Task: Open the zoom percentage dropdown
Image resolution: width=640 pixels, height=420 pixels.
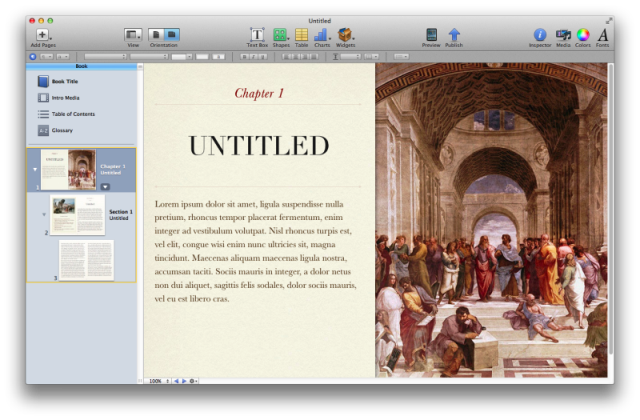Action: click(x=159, y=381)
